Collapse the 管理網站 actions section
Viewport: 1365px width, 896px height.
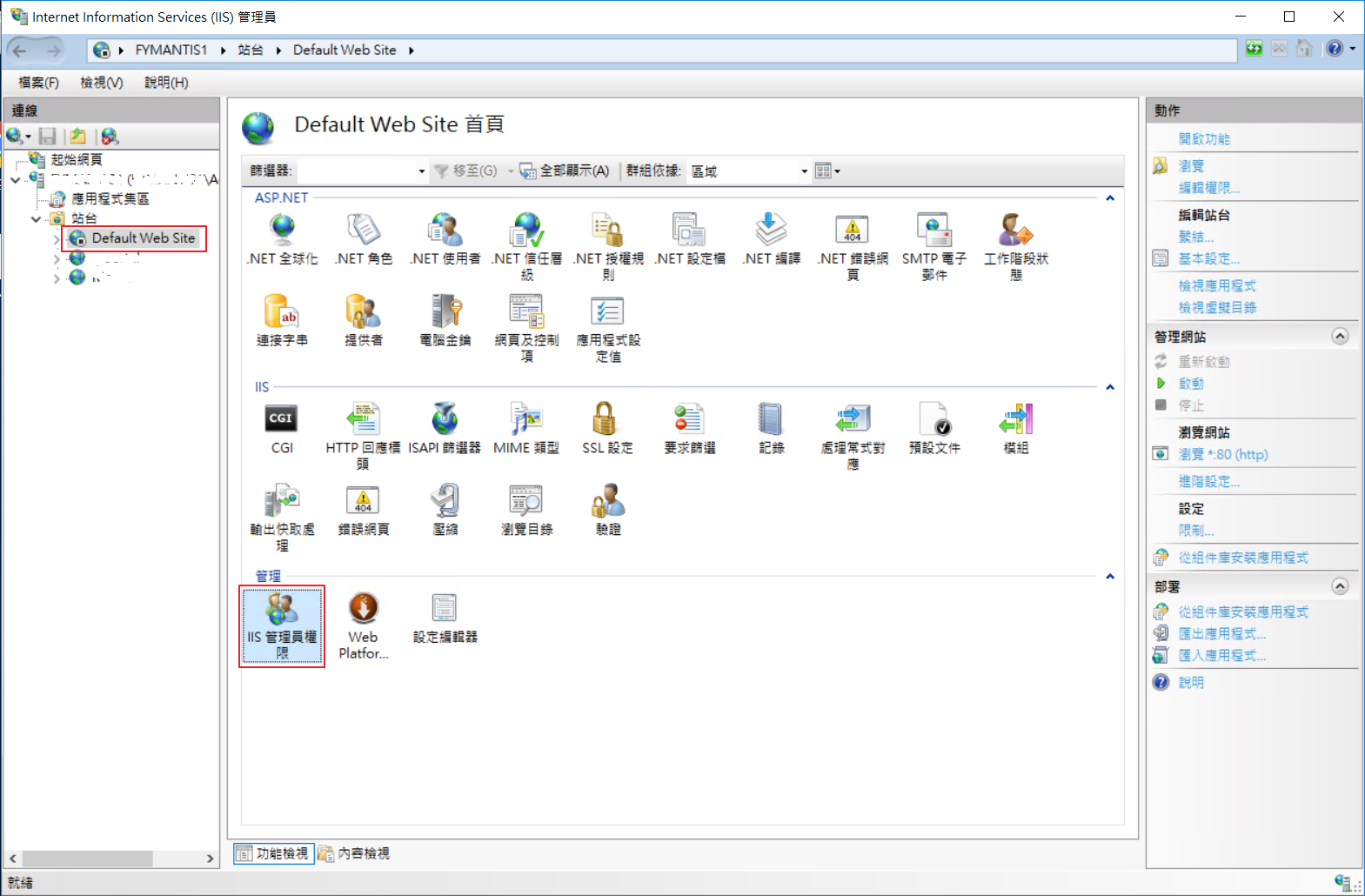coord(1340,337)
